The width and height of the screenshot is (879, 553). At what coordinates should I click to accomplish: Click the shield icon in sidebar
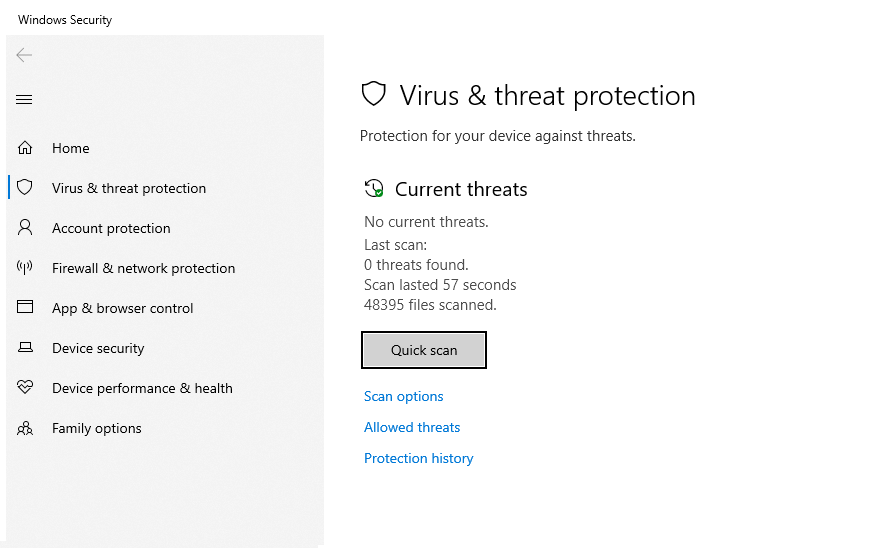pyautogui.click(x=25, y=187)
